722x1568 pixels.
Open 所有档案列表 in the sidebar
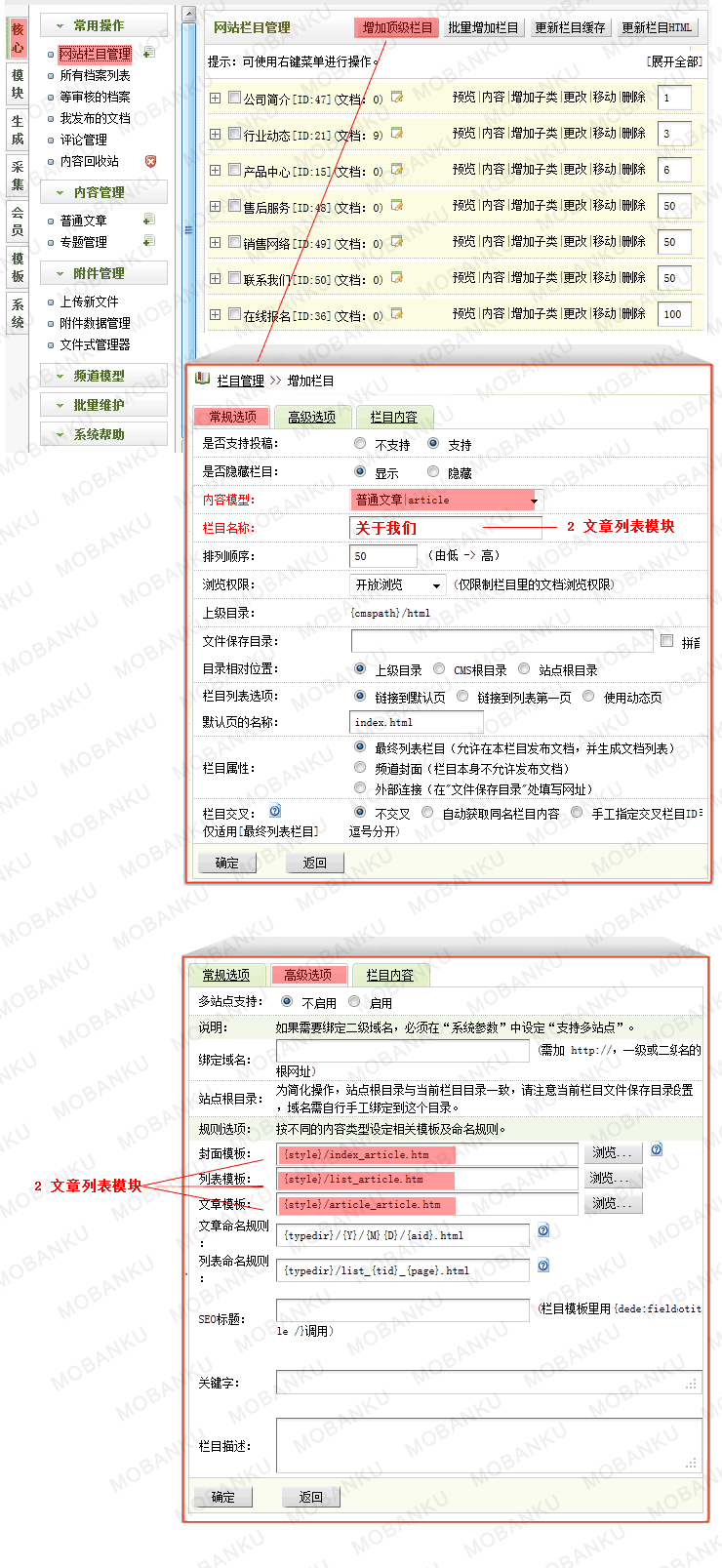tap(95, 75)
